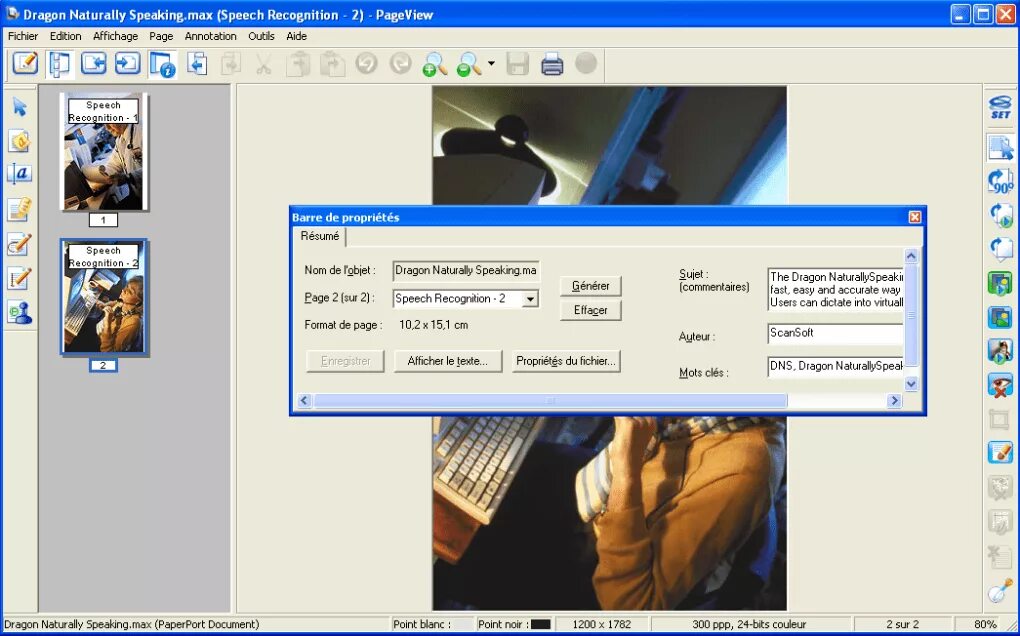This screenshot has height=636, width=1020.
Task: Open the SET tools icon
Action: coord(1000,107)
